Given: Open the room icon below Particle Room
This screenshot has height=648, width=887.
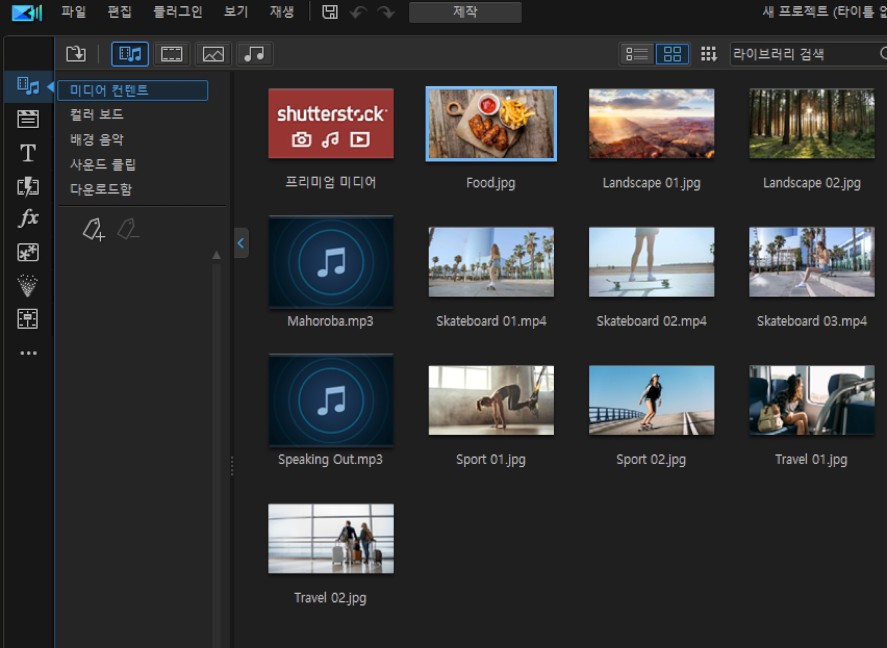Looking at the screenshot, I should [28, 319].
